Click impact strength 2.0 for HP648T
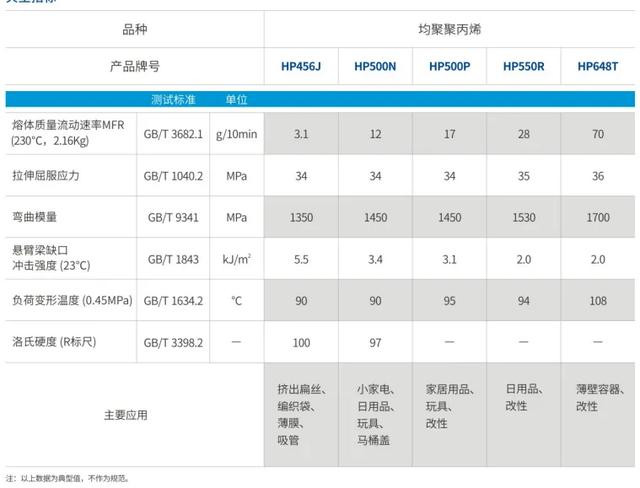The image size is (640, 488). 598,260
